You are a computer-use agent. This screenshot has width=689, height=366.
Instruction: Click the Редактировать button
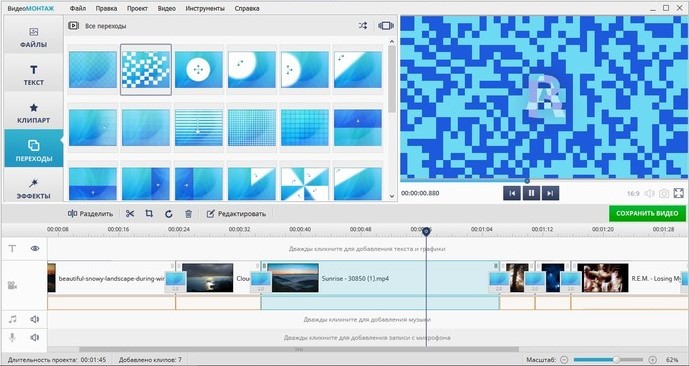click(236, 214)
